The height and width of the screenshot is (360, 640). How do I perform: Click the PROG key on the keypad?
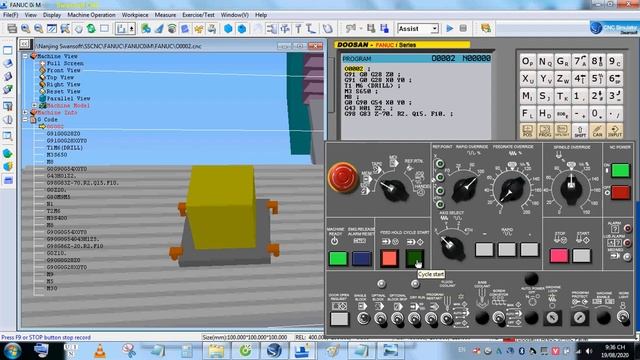pos(545,131)
